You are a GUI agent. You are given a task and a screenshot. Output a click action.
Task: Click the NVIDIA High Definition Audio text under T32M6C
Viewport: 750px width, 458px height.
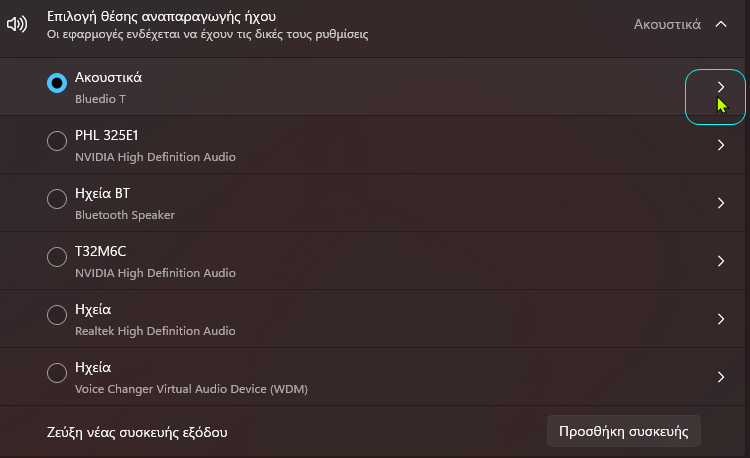[155, 273]
